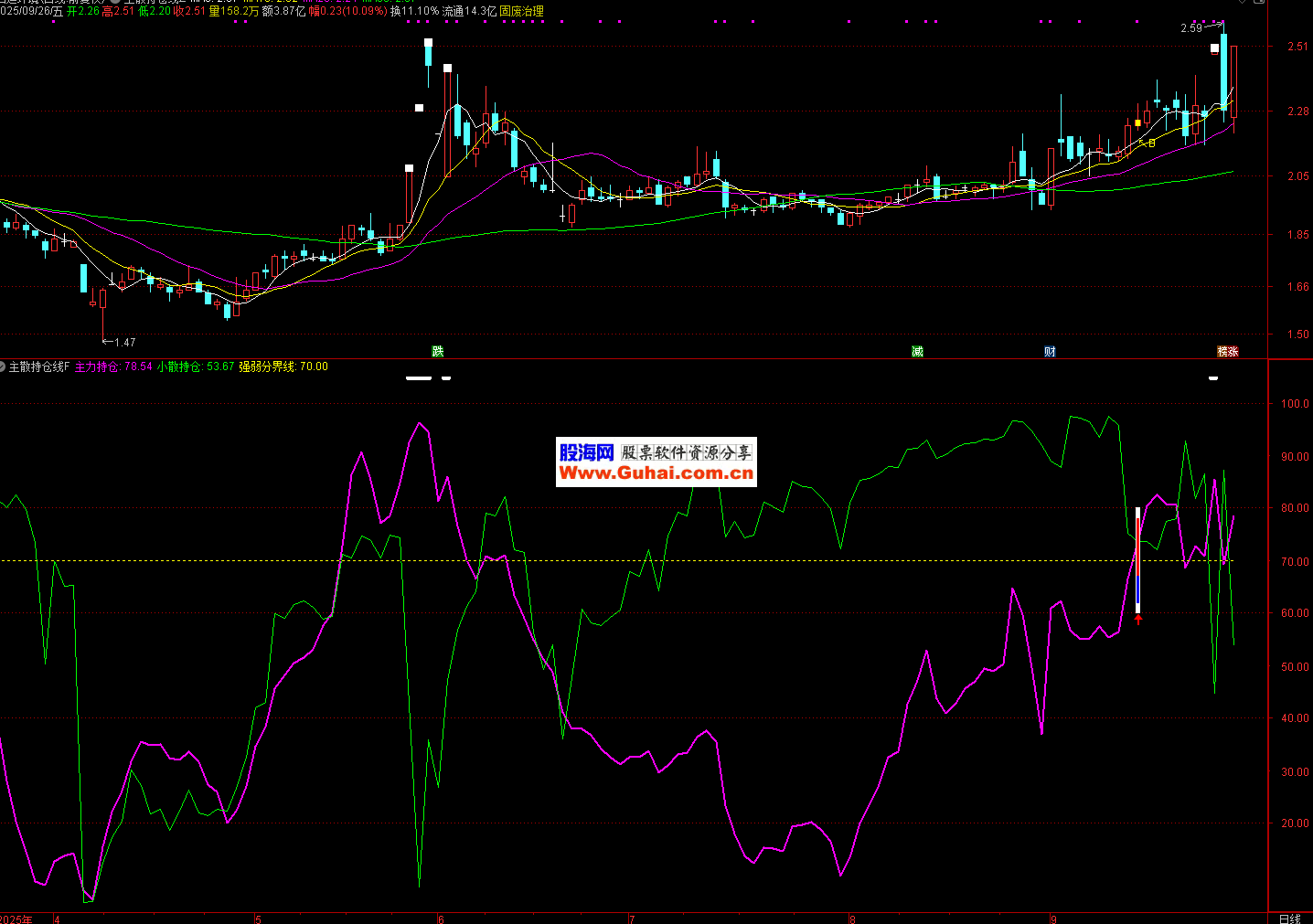Click the 固废治理 sector label
The width and height of the screenshot is (1313, 924).
521,11
